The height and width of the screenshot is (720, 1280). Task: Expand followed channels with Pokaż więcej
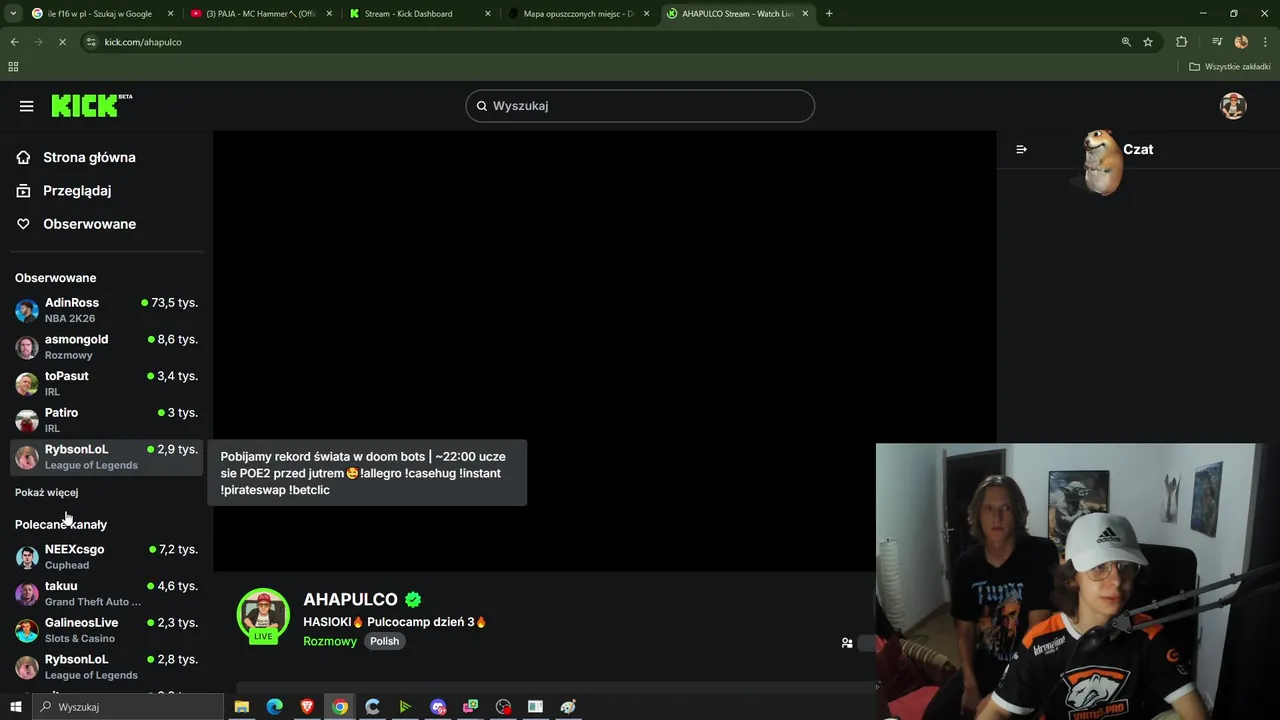(x=46, y=492)
